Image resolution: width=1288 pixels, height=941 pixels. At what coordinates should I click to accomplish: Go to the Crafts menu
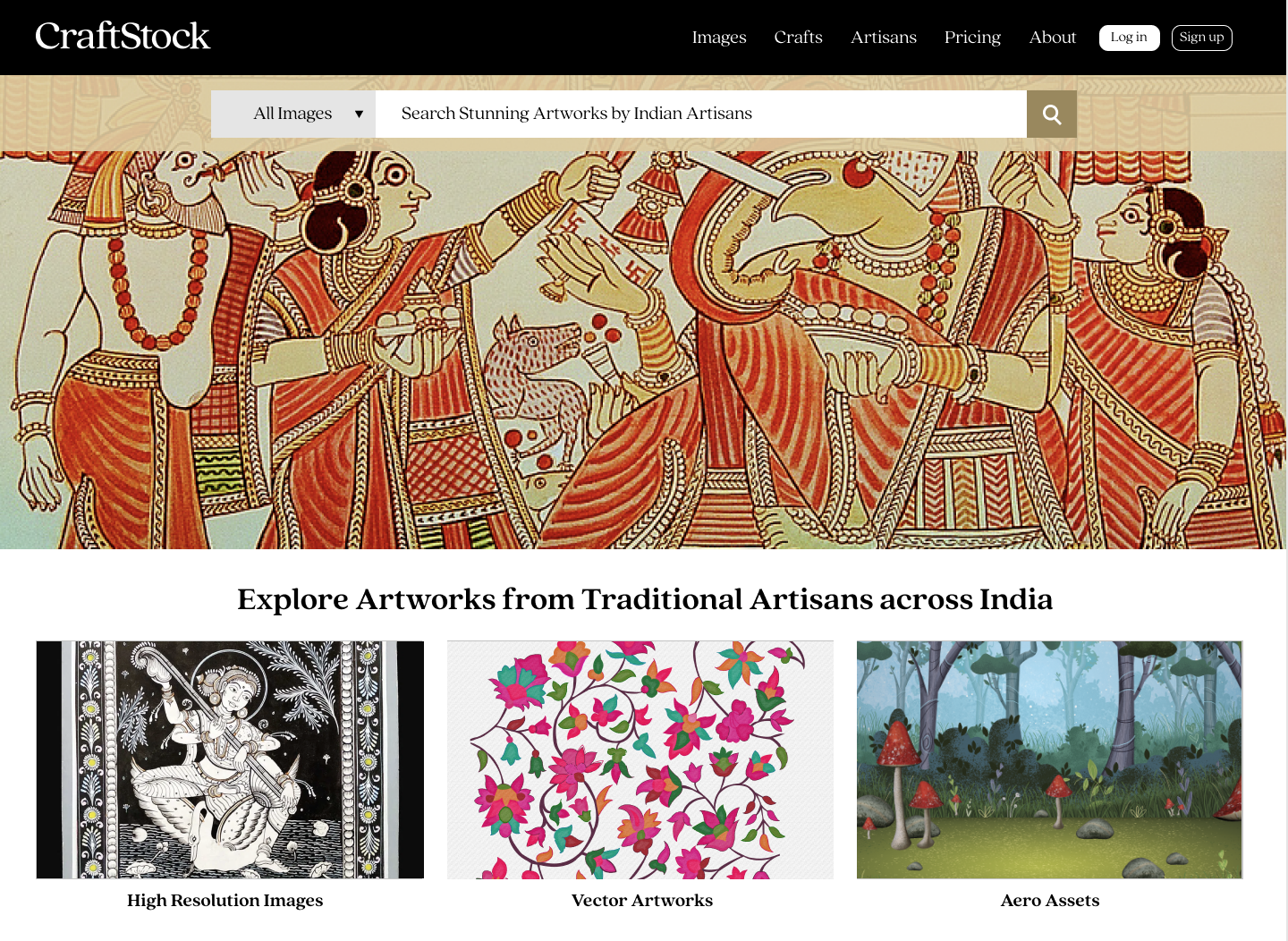tap(798, 38)
